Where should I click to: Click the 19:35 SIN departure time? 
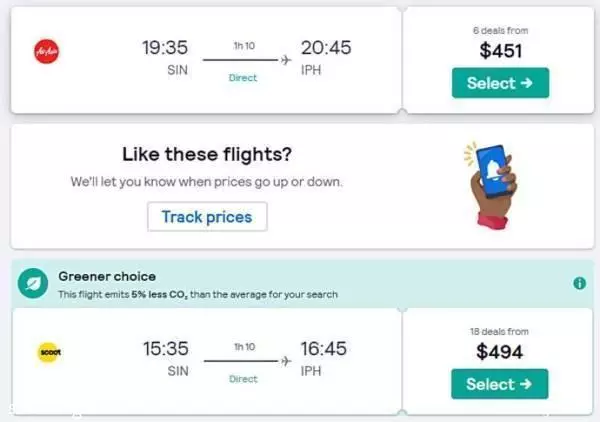(x=165, y=48)
